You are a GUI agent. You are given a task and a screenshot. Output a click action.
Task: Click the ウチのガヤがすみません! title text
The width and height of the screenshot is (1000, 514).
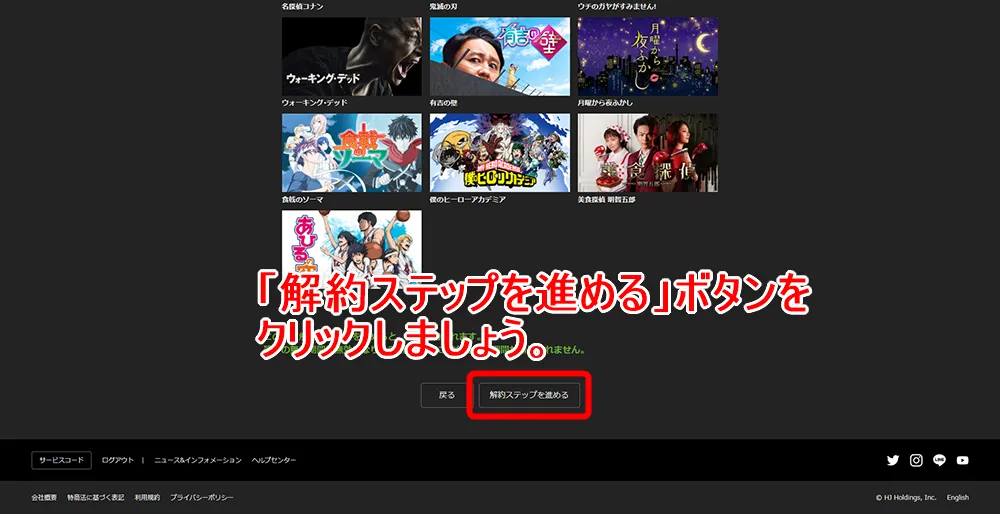[x=617, y=6]
